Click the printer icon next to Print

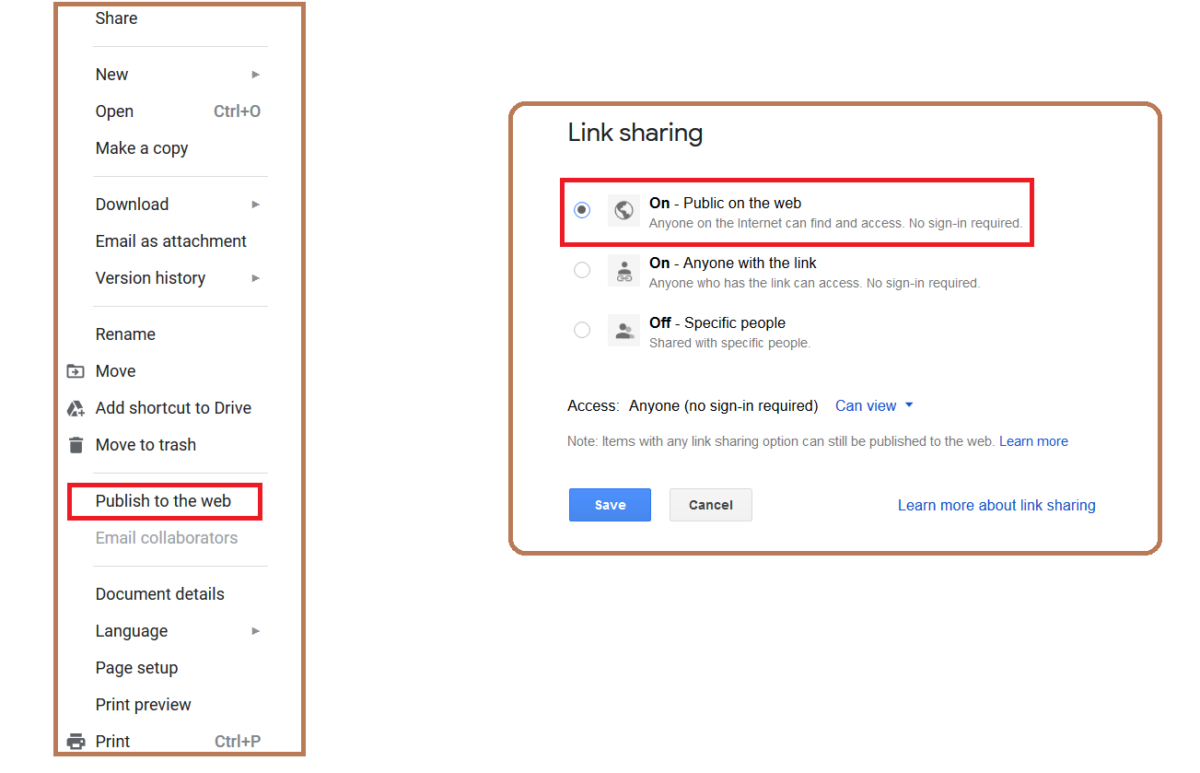tap(74, 740)
